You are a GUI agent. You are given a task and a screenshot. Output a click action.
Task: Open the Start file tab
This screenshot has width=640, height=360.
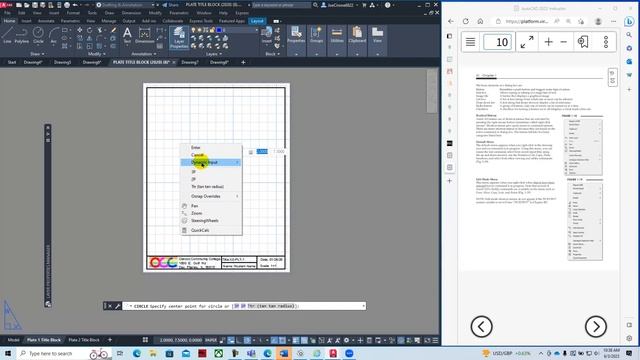[x=12, y=62]
